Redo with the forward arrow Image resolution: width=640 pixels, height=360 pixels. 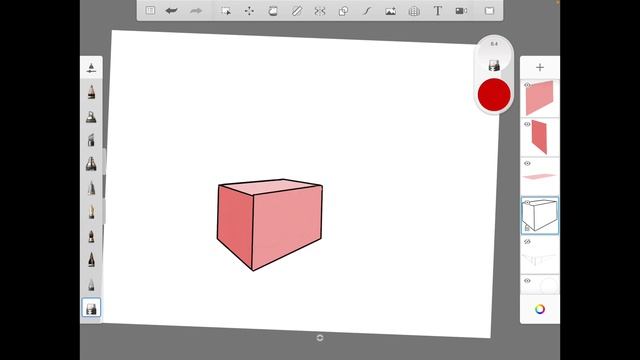[196, 11]
